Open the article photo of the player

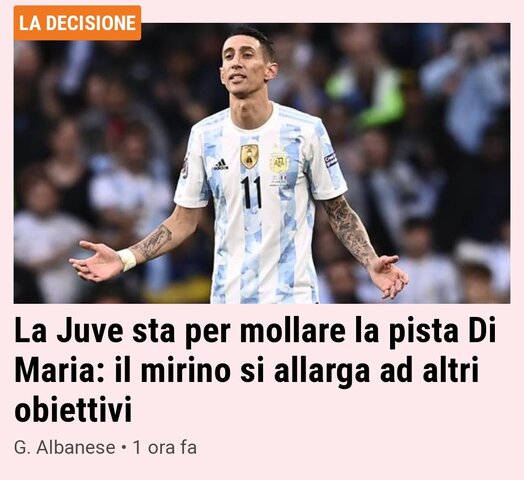262,163
